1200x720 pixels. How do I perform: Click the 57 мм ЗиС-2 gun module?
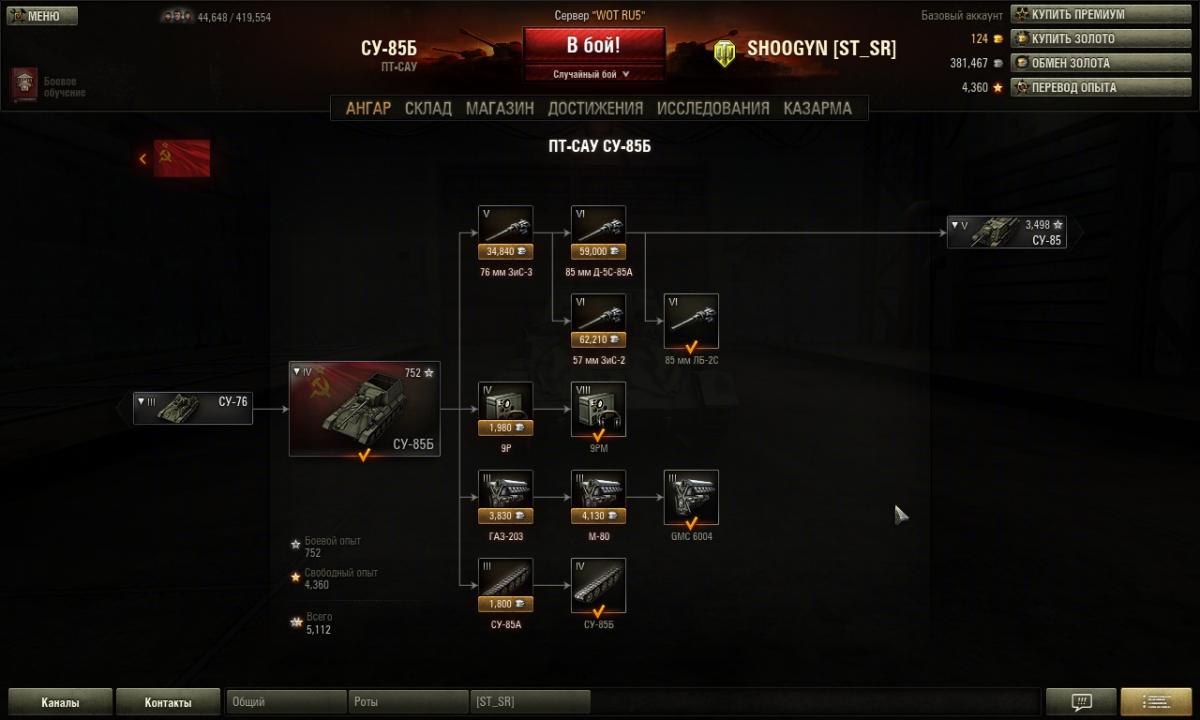coord(598,321)
